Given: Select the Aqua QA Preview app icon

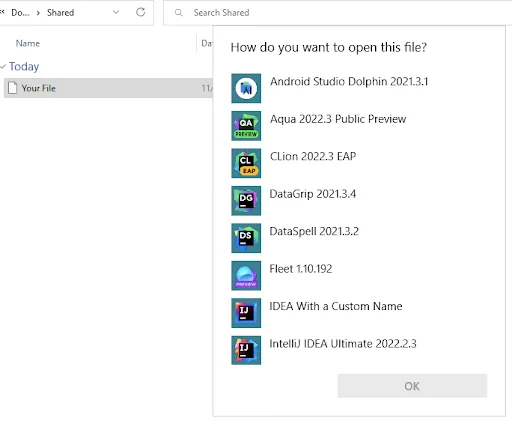Looking at the screenshot, I should (246, 126).
